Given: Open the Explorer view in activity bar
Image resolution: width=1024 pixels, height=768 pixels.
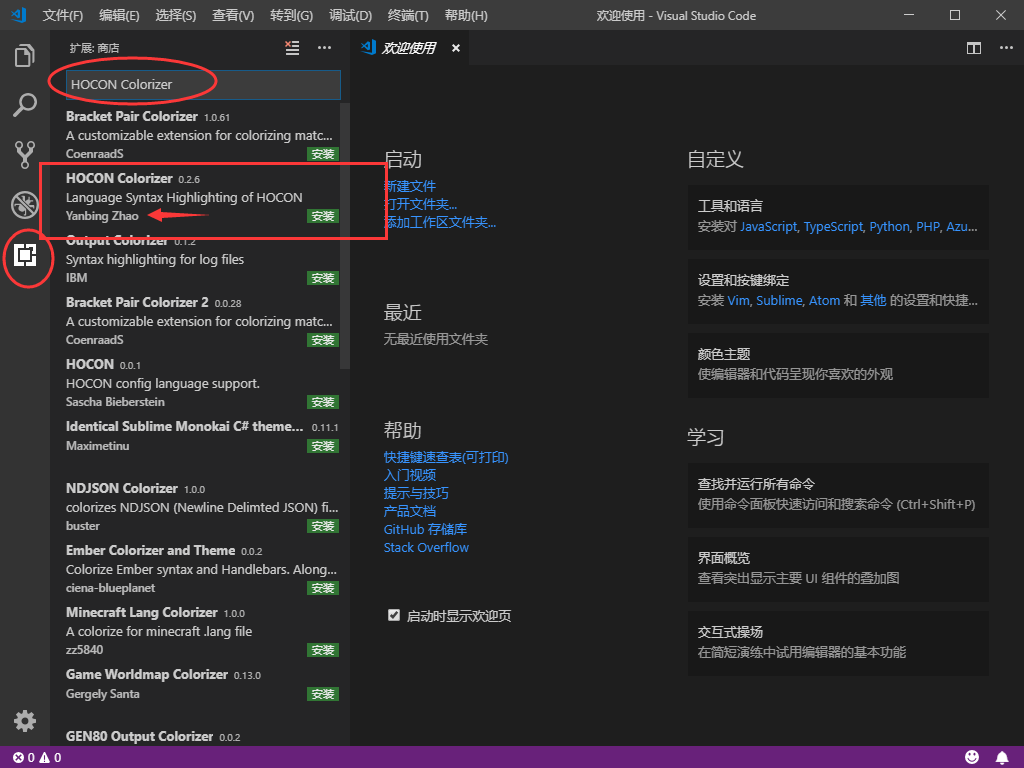Looking at the screenshot, I should click(25, 56).
